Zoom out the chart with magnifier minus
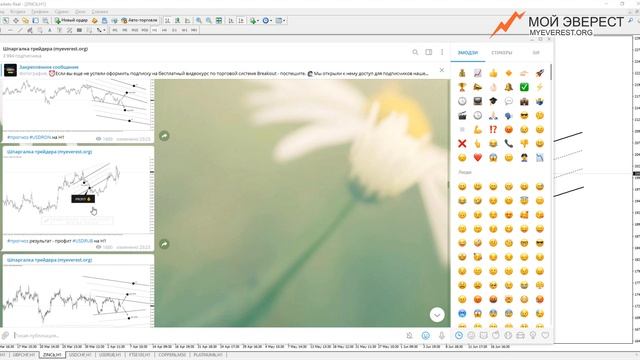This screenshot has width=640, height=360. 209,20
